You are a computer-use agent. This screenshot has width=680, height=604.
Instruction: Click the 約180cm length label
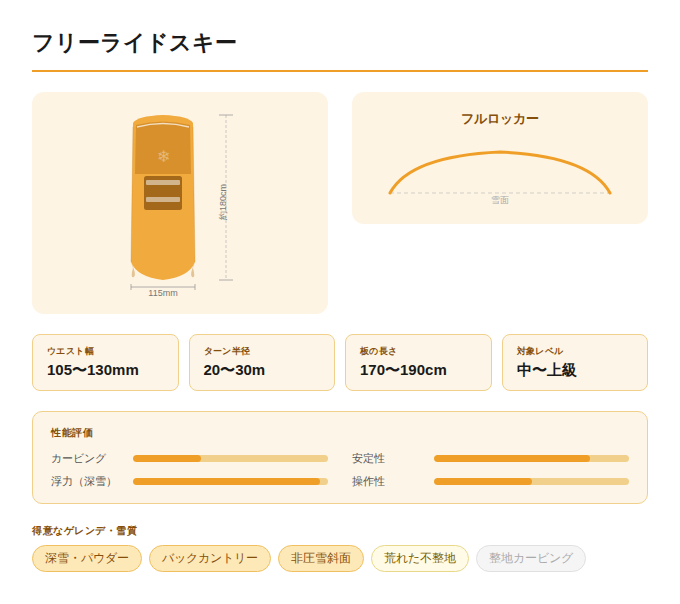pyautogui.click(x=223, y=202)
